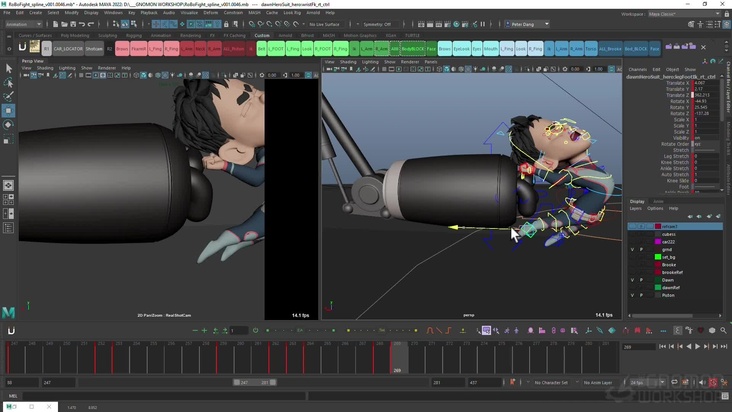
Task: Toggle visibility of the Dawn layer
Action: tap(632, 280)
